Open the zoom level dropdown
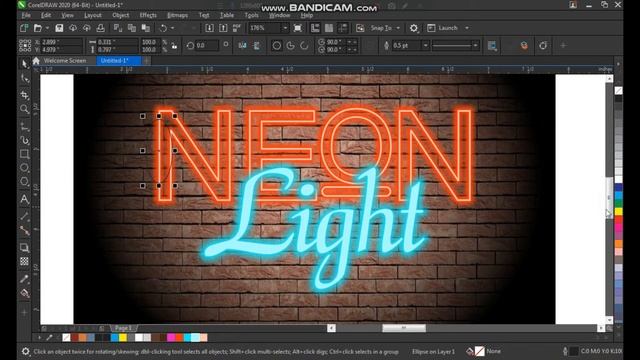640x360 pixels. click(285, 28)
